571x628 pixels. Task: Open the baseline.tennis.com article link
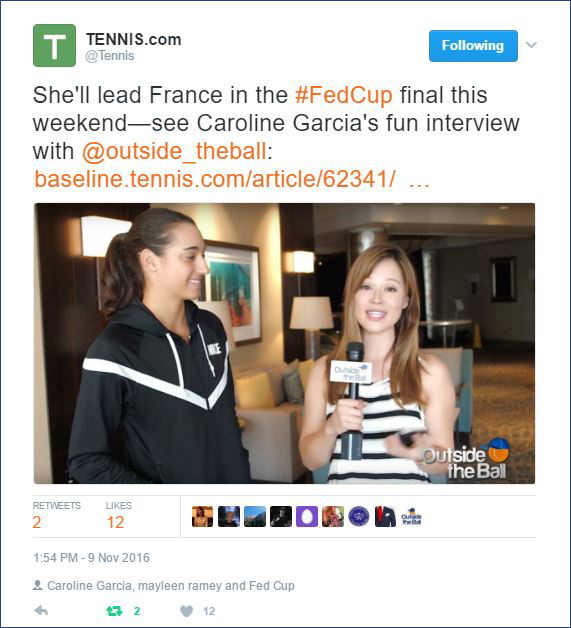tap(215, 179)
